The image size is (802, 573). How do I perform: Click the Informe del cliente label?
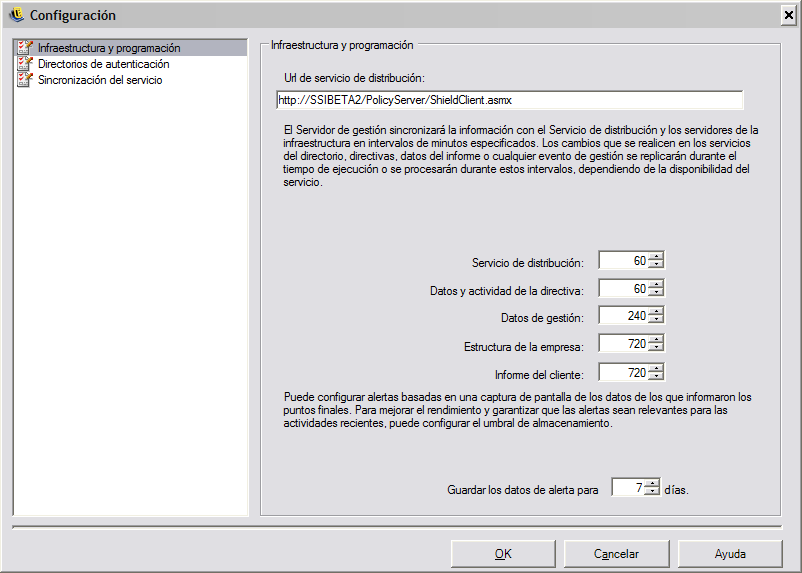(x=539, y=375)
